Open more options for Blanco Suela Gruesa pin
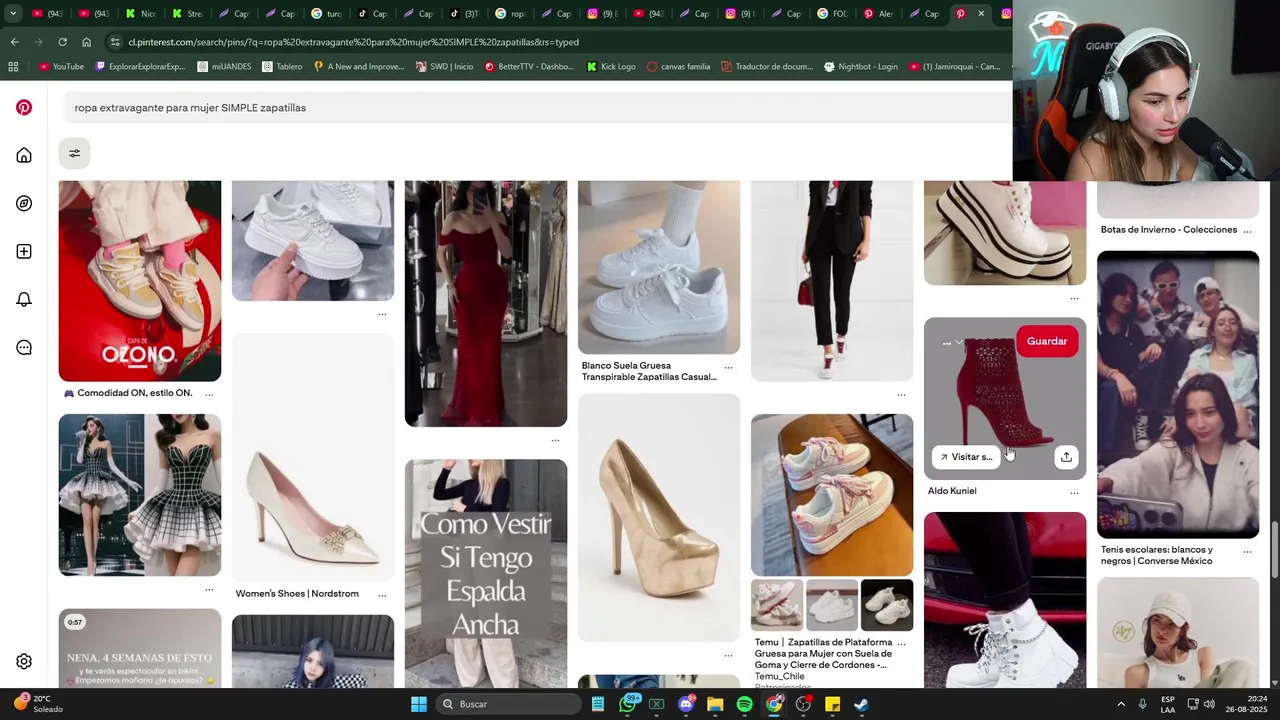This screenshot has height=720, width=1280. (728, 367)
